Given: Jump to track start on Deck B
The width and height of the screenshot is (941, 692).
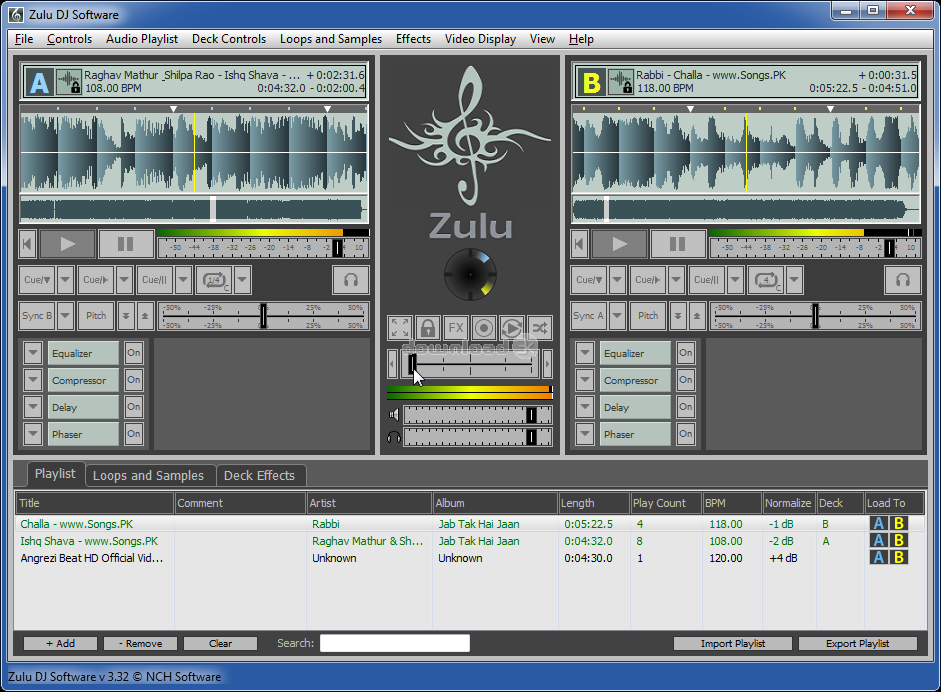Looking at the screenshot, I should [579, 243].
